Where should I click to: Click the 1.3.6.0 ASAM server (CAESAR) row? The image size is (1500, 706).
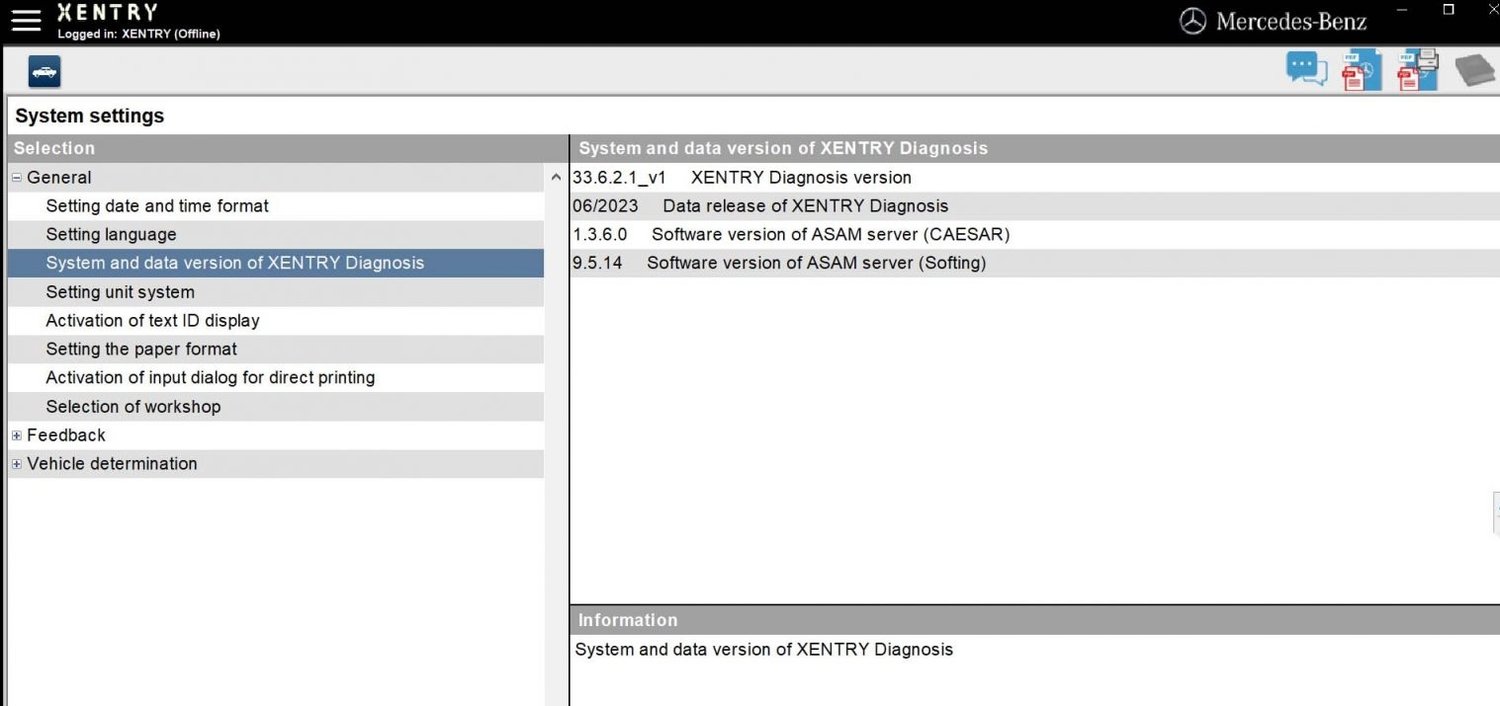(x=1035, y=235)
